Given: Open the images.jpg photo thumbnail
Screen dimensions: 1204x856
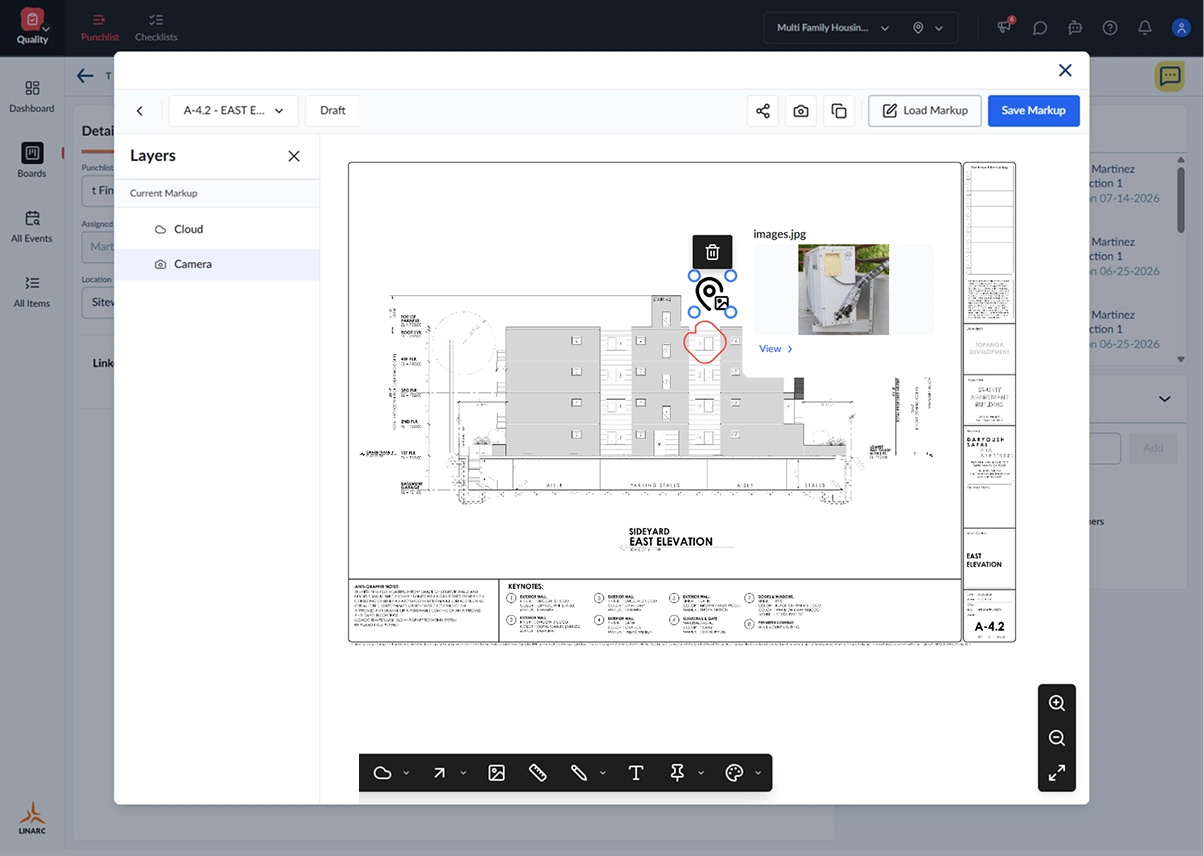Looking at the screenshot, I should point(843,289).
